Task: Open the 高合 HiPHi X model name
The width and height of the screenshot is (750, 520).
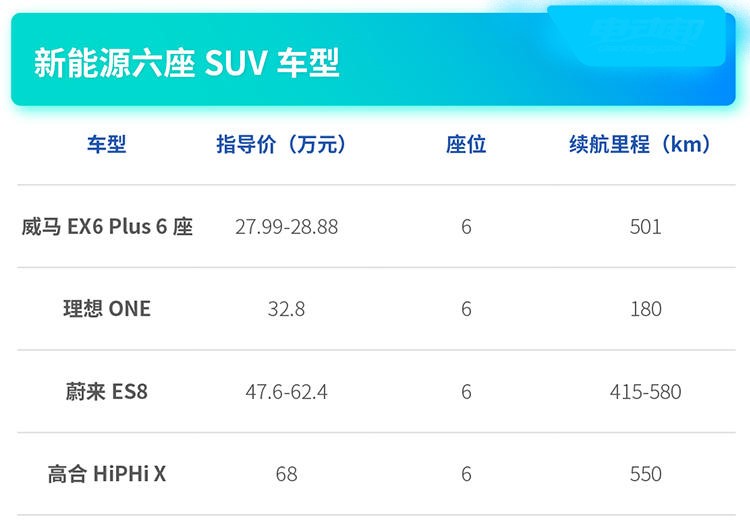Action: coord(107,474)
